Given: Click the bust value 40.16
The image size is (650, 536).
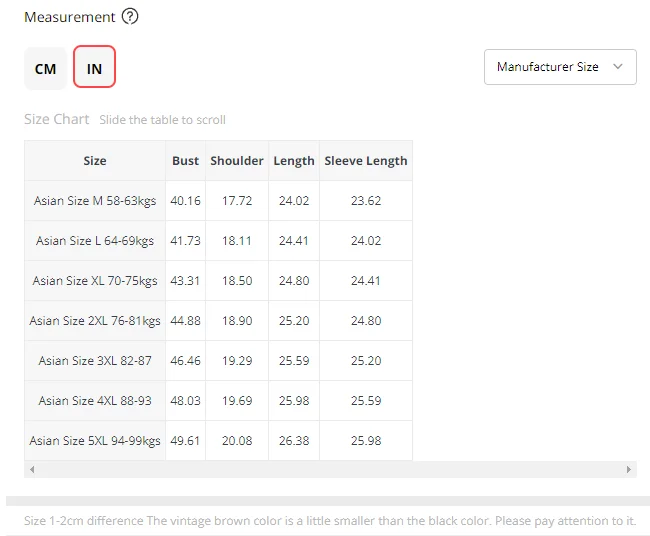Looking at the screenshot, I should point(185,201).
